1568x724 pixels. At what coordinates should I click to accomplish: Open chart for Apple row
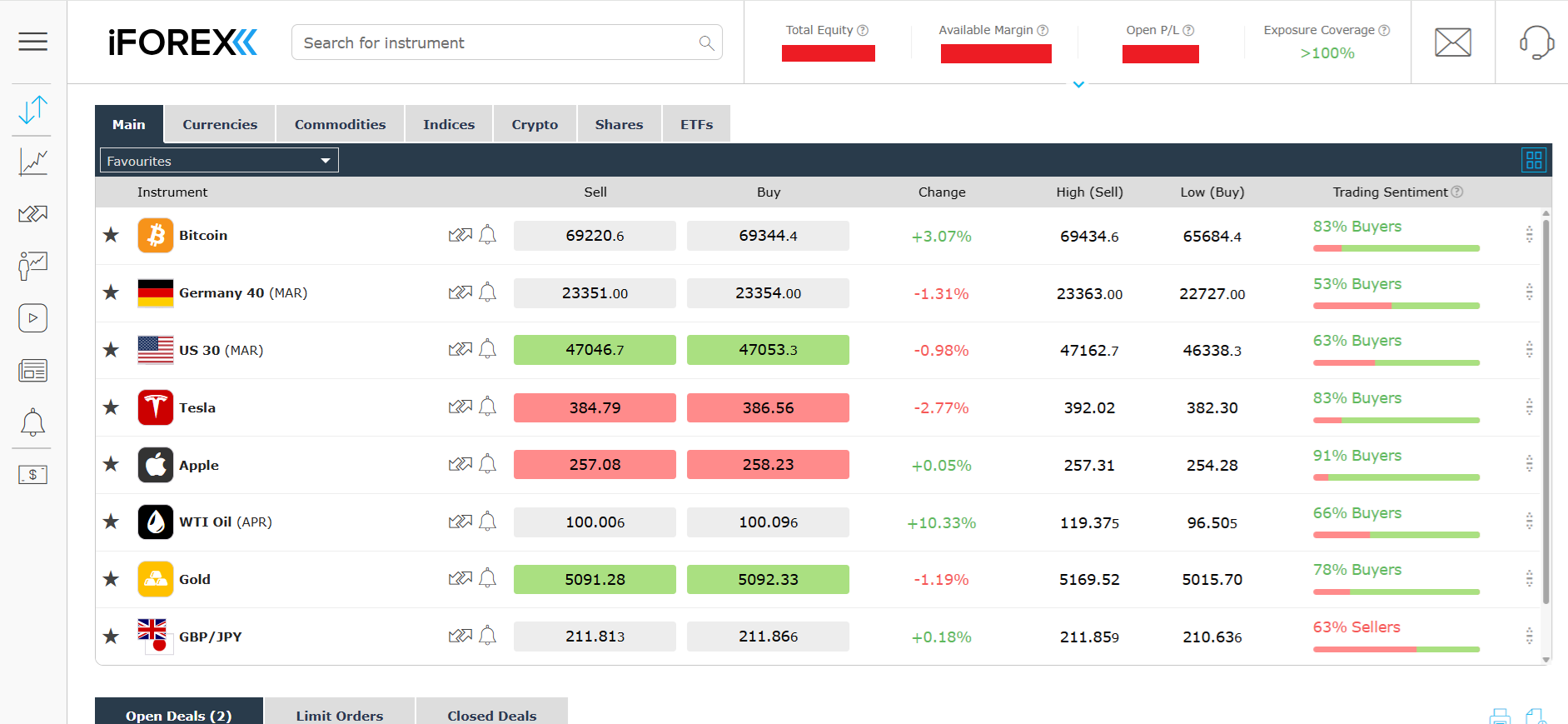(x=460, y=464)
